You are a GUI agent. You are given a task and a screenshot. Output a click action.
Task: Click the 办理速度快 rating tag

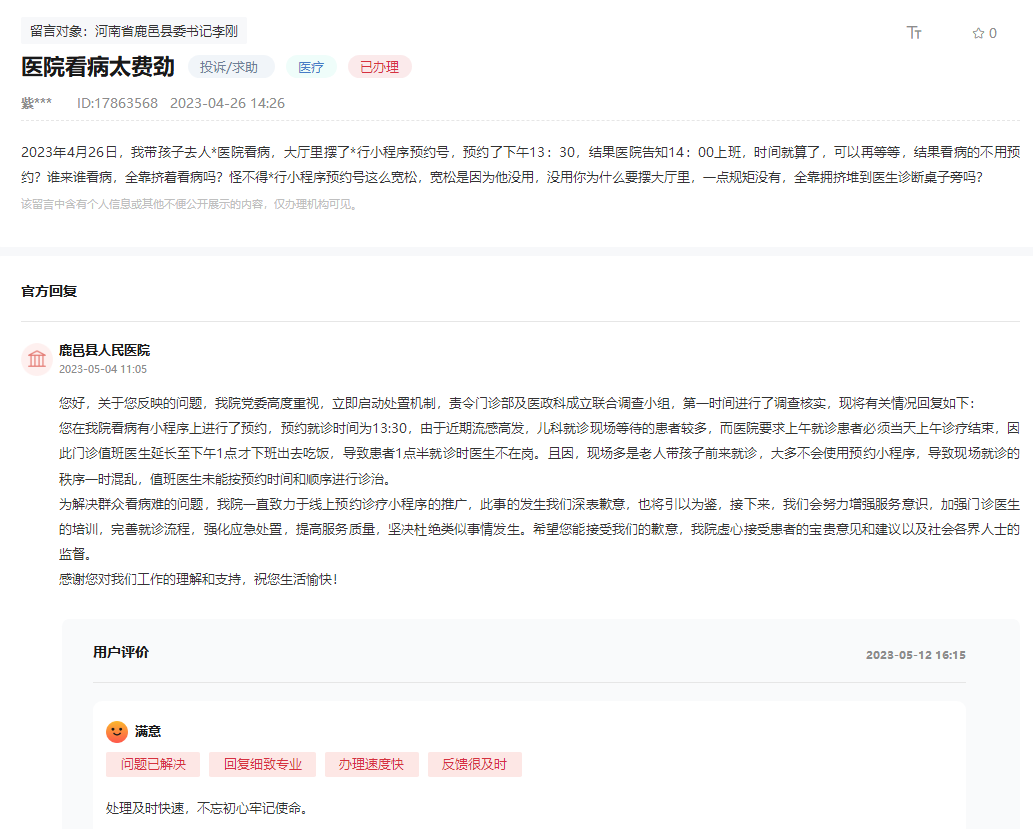click(x=372, y=764)
